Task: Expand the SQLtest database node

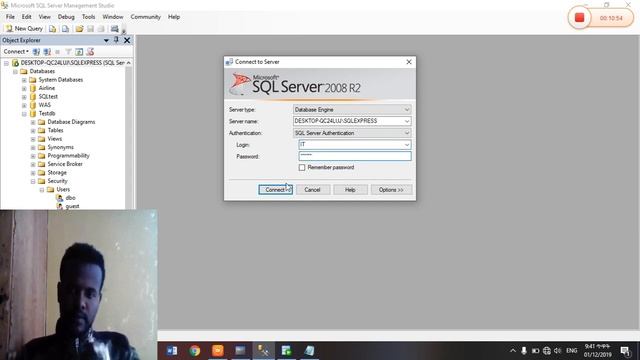Action: coord(24,97)
